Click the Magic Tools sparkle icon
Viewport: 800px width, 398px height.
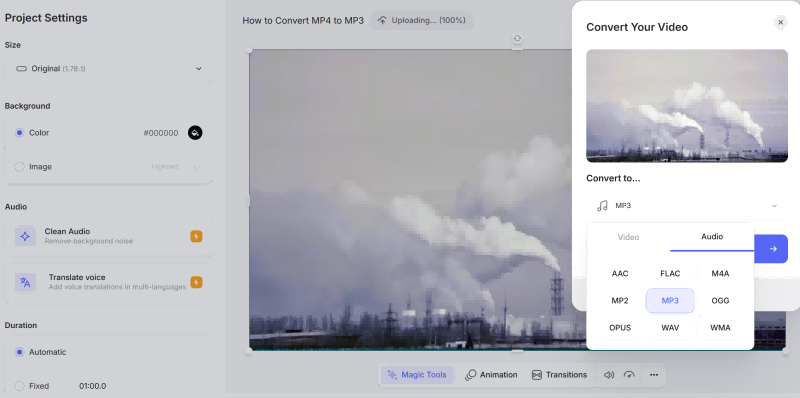click(392, 375)
